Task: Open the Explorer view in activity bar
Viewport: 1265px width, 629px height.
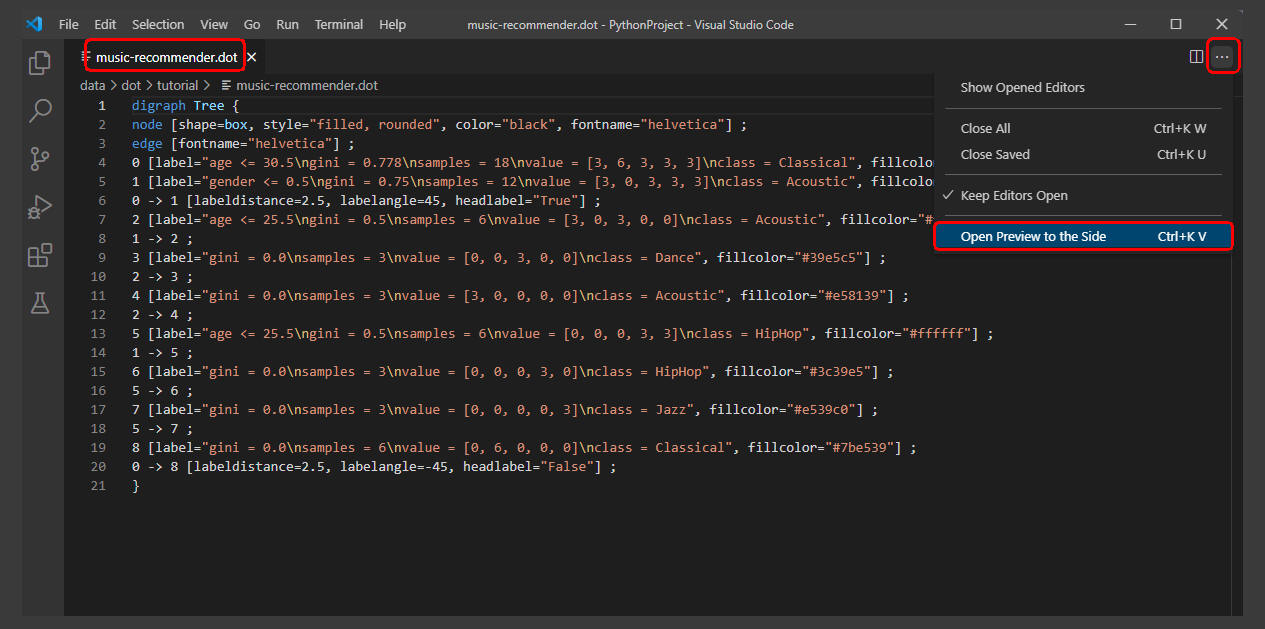Action: (x=40, y=63)
